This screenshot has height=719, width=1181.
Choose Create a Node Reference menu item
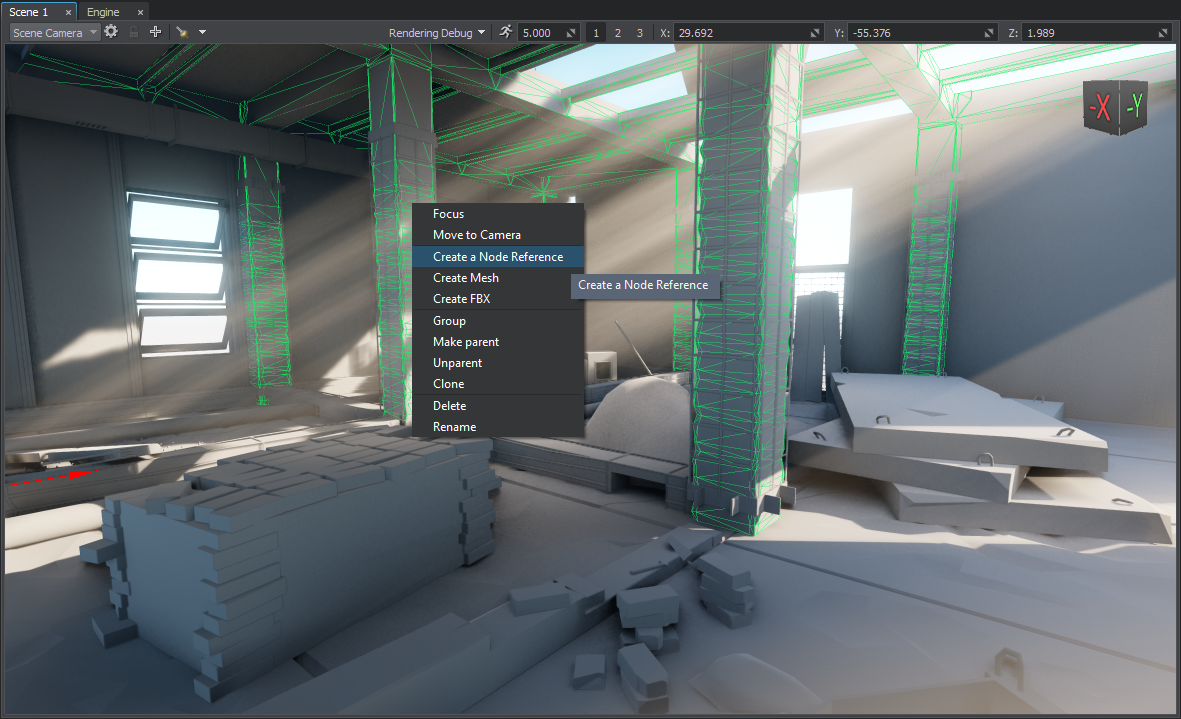coord(497,257)
